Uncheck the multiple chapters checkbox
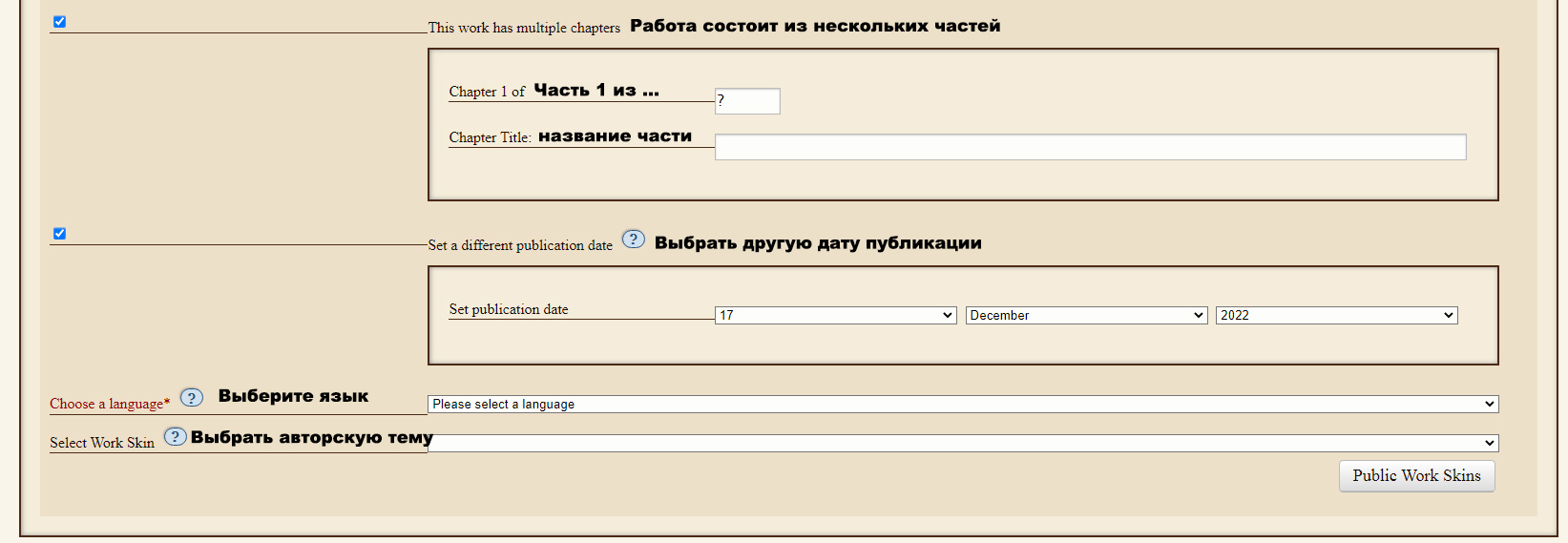The width and height of the screenshot is (1568, 543). pos(59,22)
